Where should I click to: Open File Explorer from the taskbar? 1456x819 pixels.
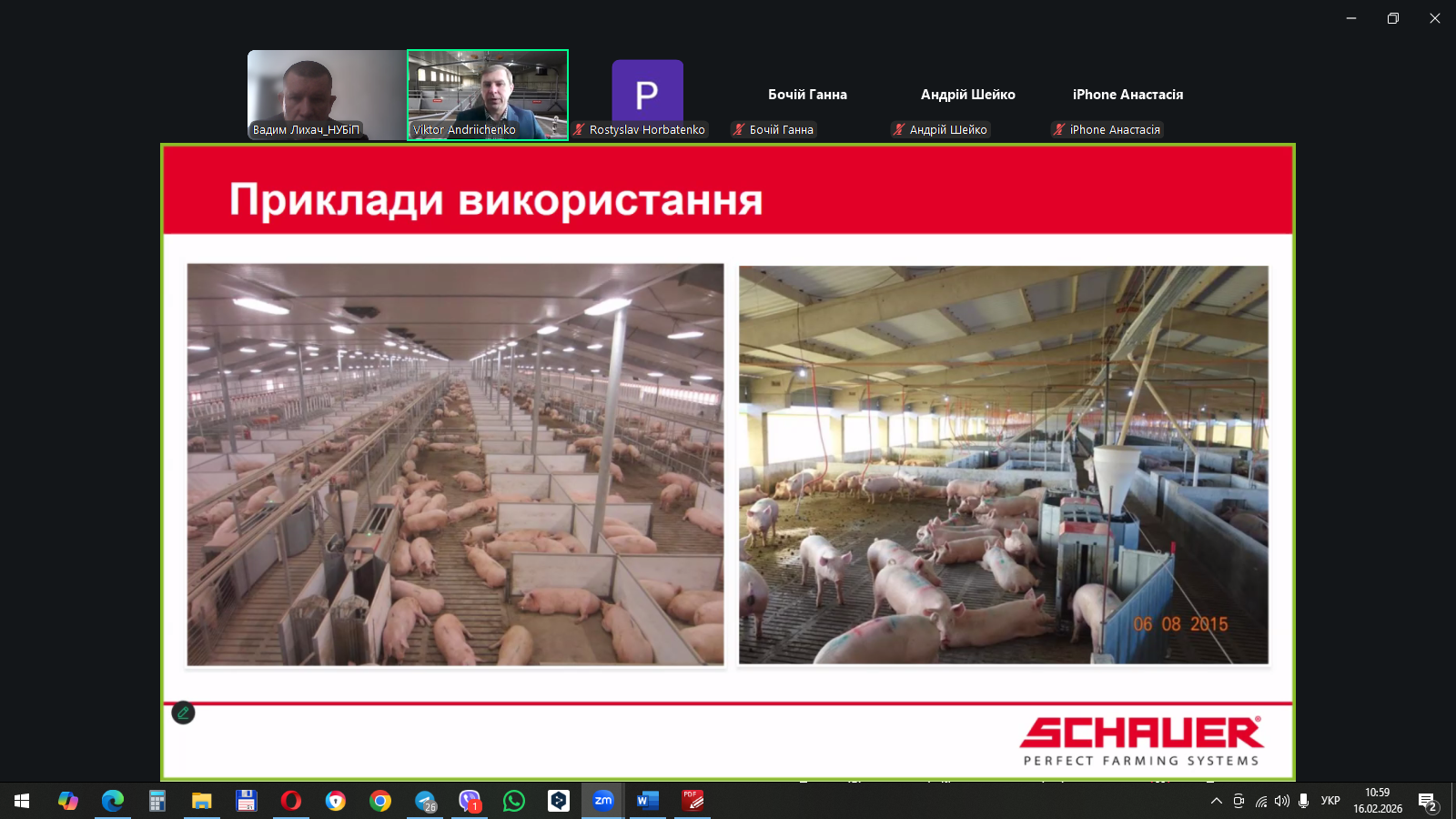[202, 801]
